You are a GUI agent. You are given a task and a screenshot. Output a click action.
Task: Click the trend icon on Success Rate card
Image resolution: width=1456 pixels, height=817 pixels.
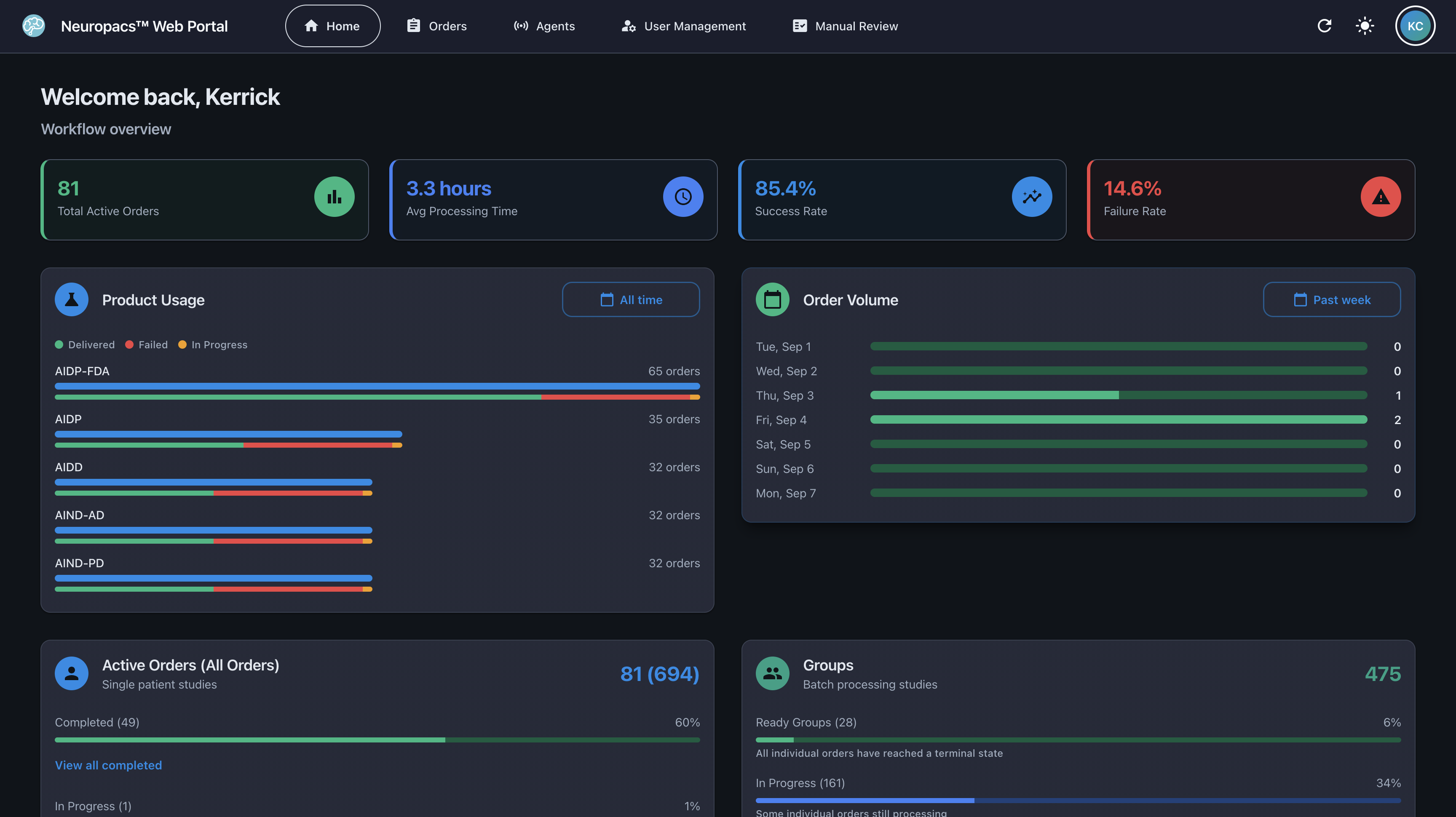(1032, 197)
